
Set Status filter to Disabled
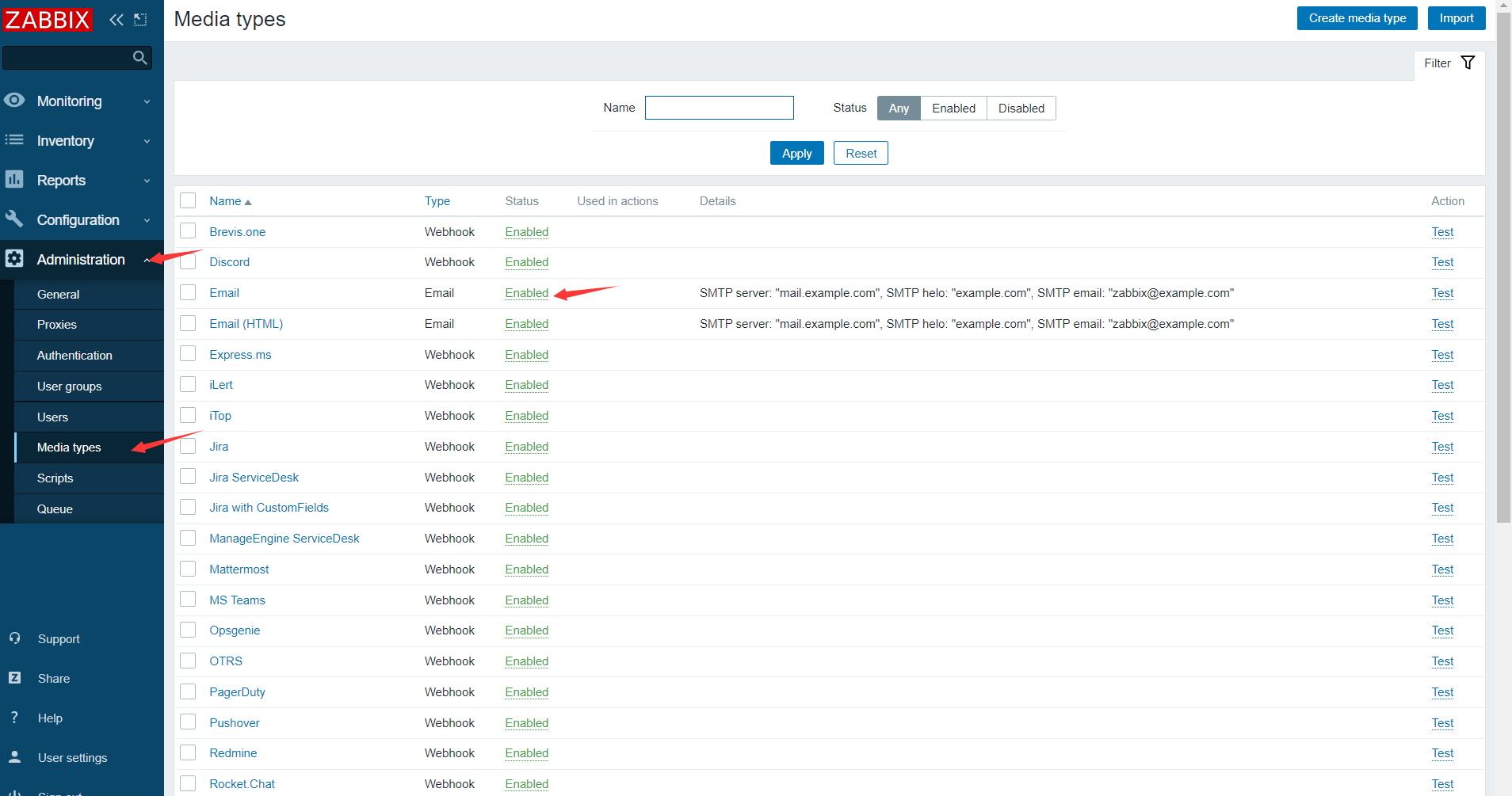point(1021,108)
